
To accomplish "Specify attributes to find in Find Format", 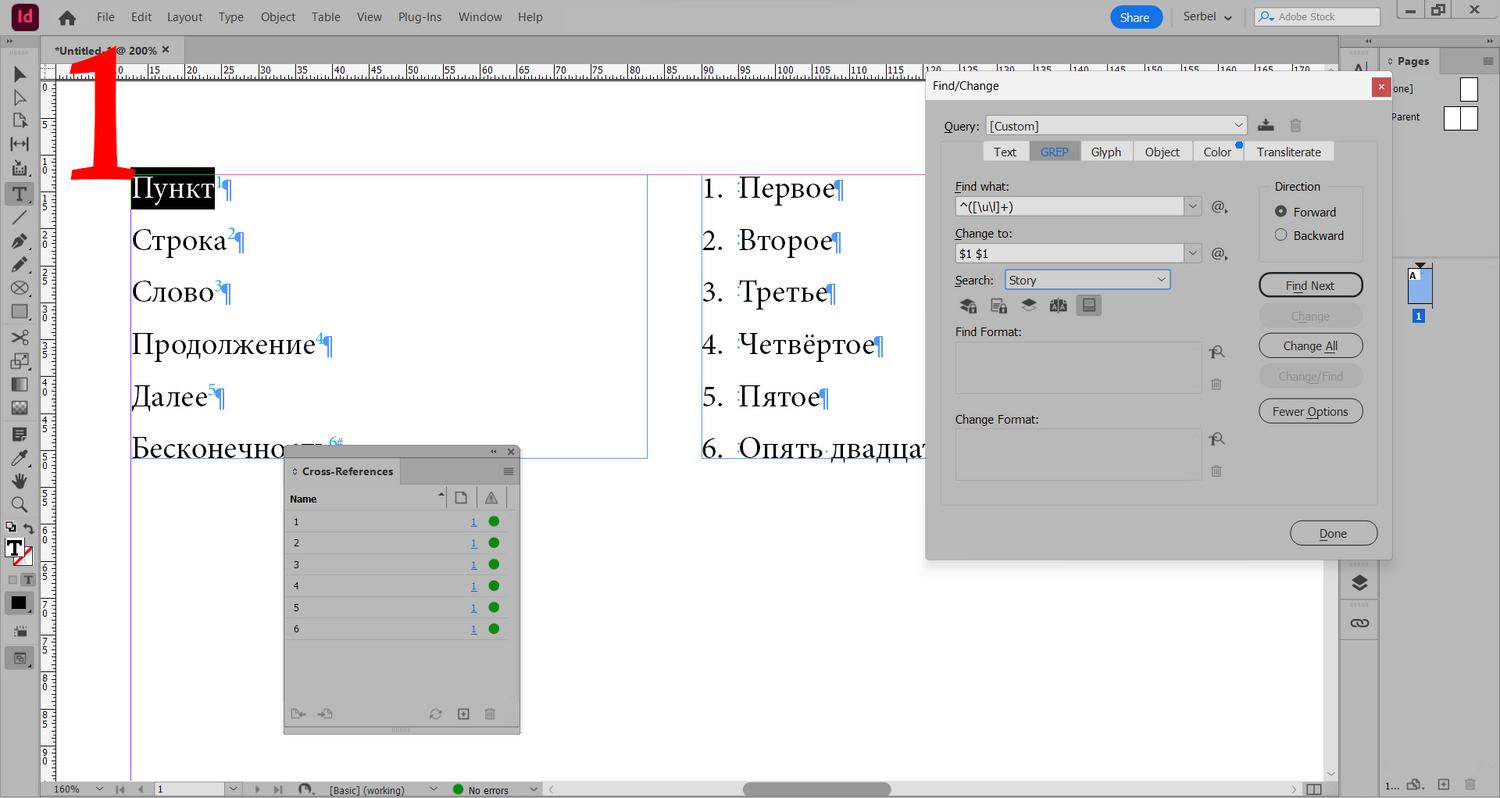I will [x=1216, y=352].
